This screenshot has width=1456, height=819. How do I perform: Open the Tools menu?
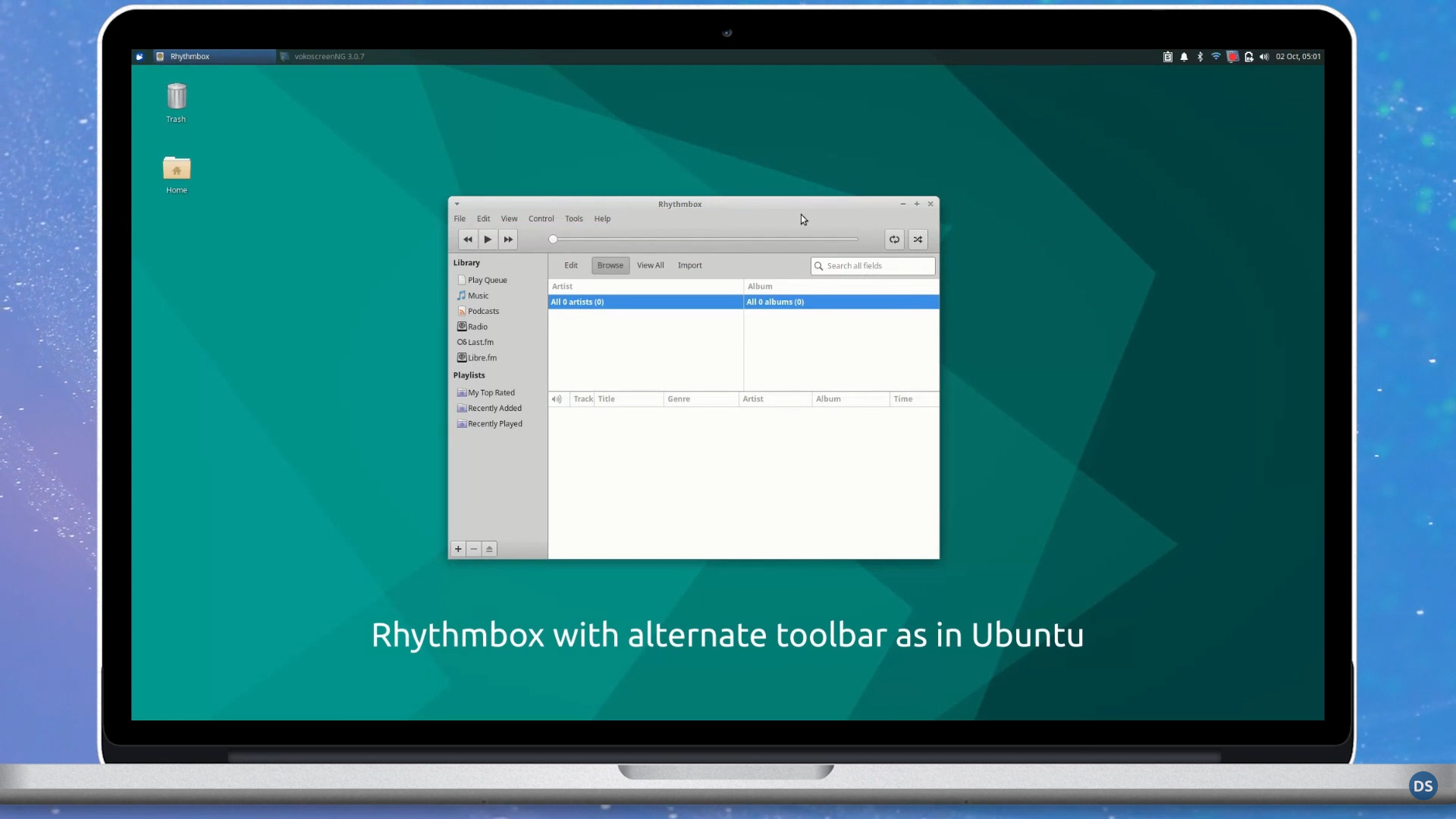click(574, 218)
